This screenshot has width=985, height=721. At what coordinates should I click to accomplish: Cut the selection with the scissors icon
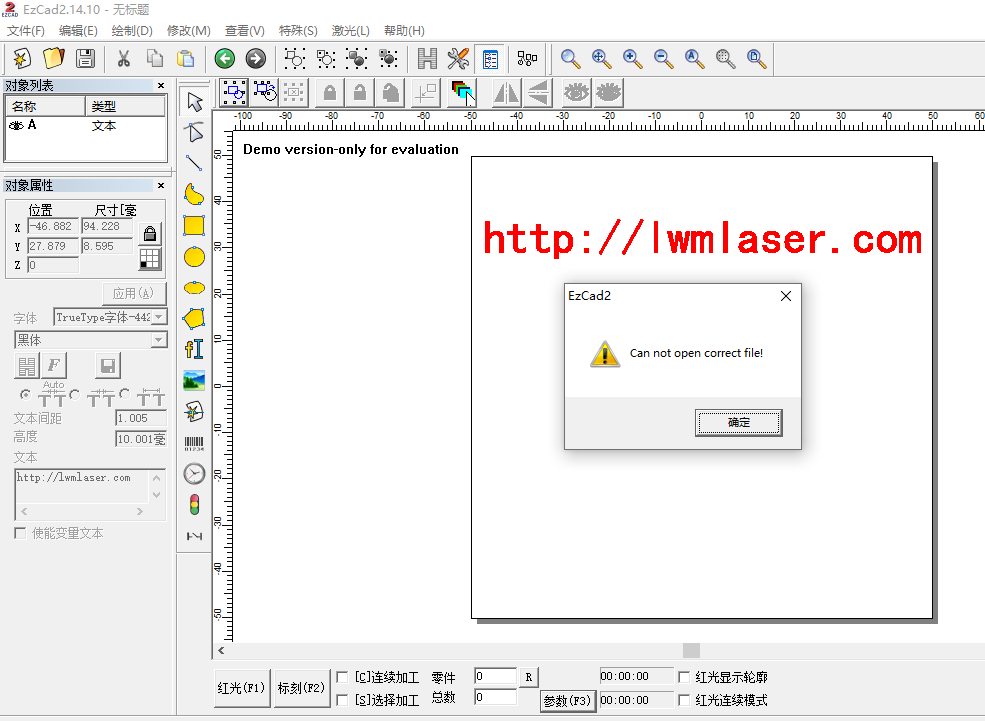click(x=124, y=59)
